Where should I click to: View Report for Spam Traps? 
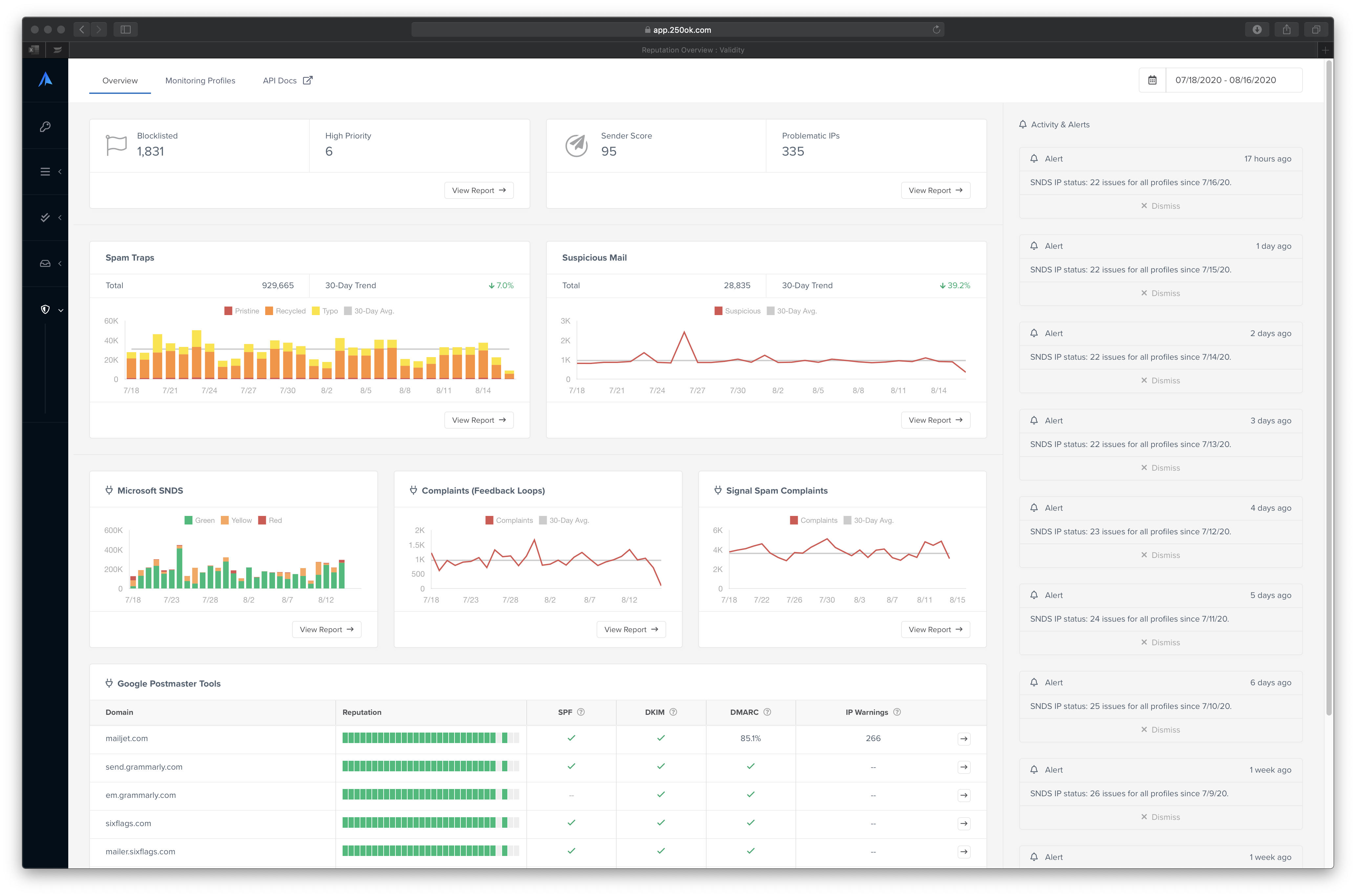(479, 420)
